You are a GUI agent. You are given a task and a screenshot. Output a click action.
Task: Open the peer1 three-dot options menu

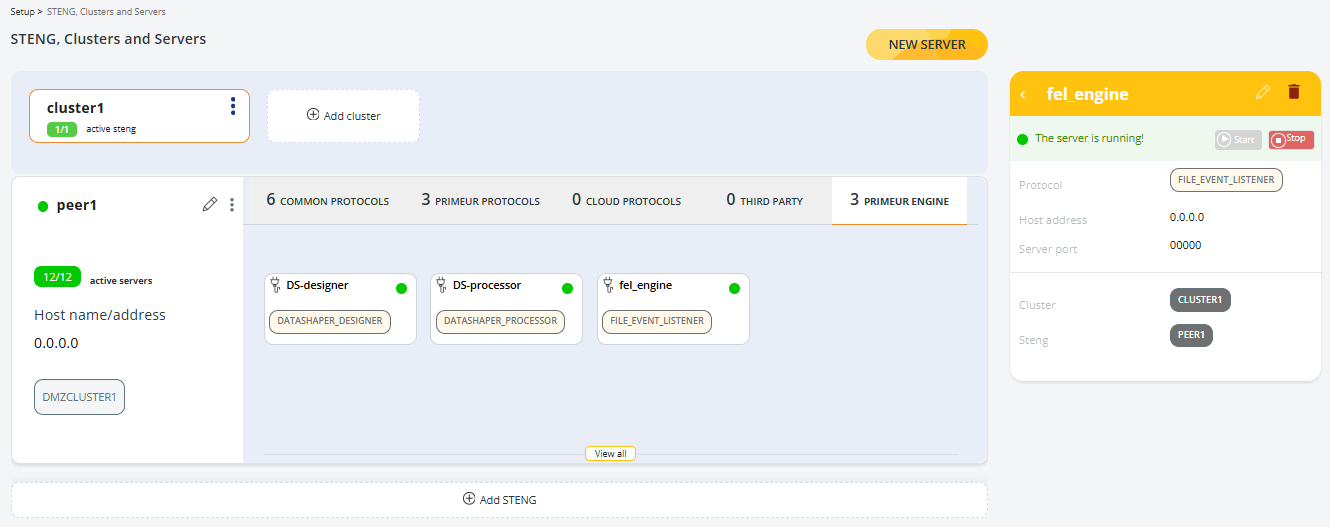click(232, 205)
